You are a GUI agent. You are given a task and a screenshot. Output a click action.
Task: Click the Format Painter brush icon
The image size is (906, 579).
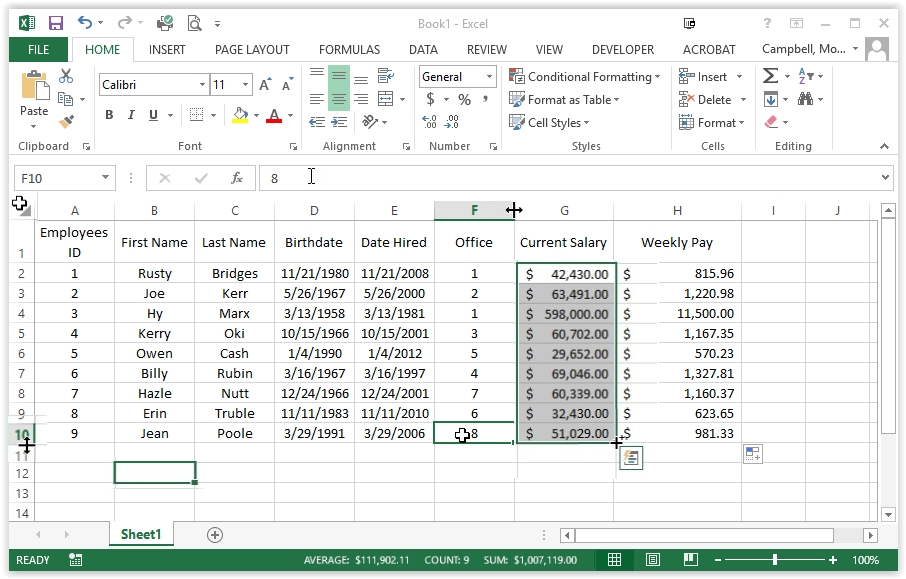click(66, 122)
